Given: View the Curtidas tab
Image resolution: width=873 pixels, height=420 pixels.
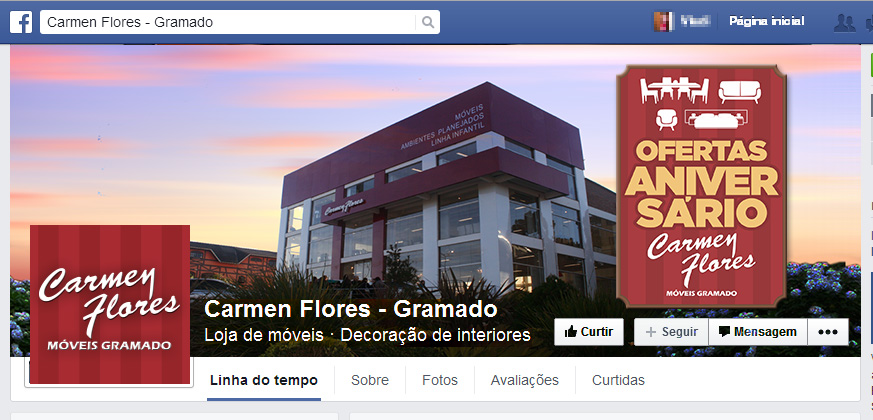Looking at the screenshot, I should click(618, 380).
